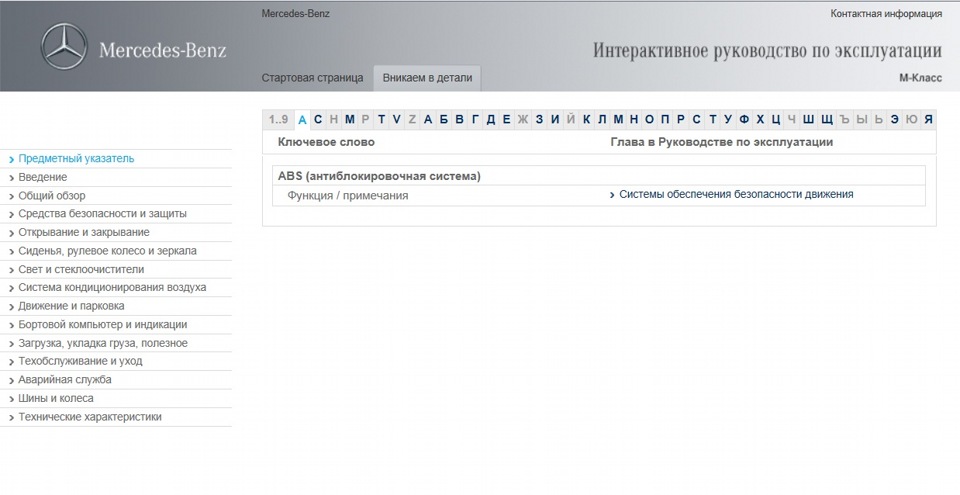Select the greyed letter Ъ in the index

pyautogui.click(x=845, y=119)
